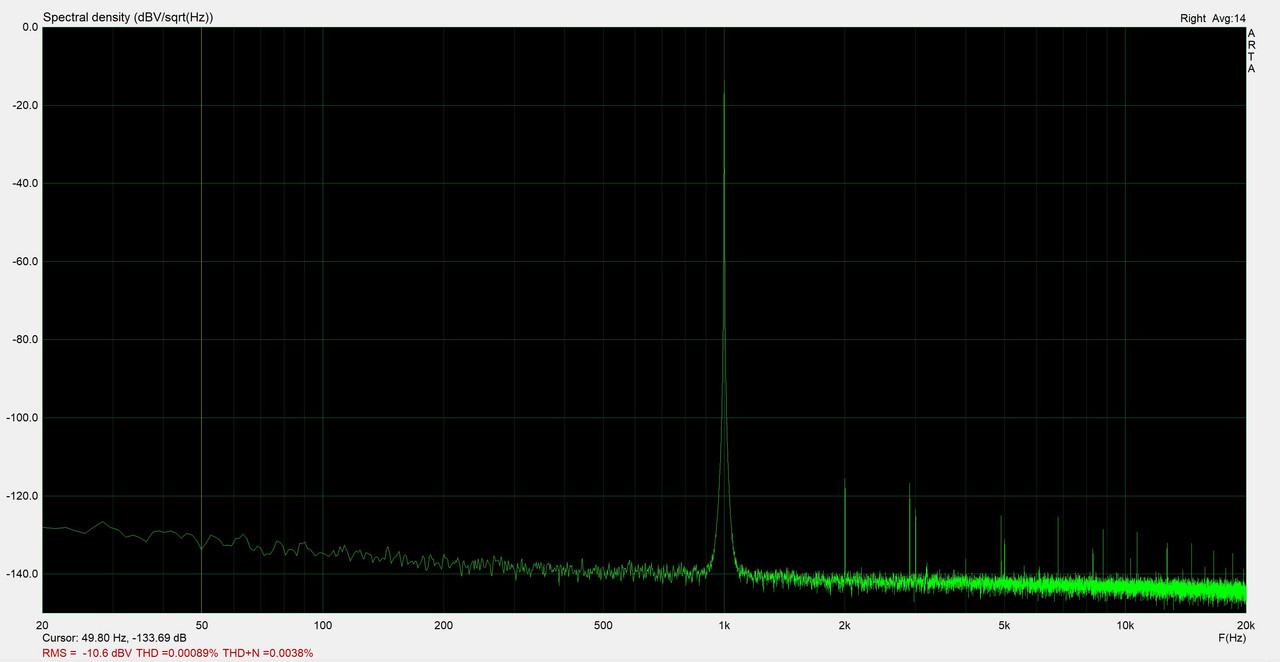Click the '10k' frequency axis label

tap(1125, 626)
